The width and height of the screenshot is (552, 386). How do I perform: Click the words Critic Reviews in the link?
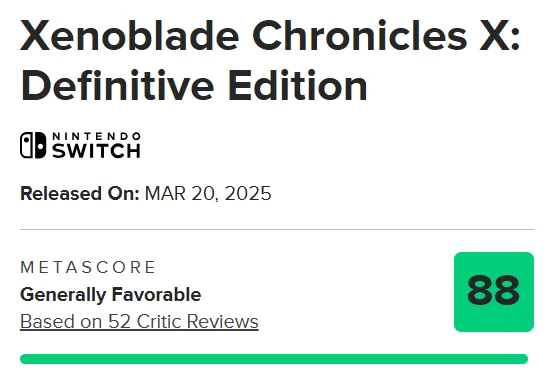(197, 321)
